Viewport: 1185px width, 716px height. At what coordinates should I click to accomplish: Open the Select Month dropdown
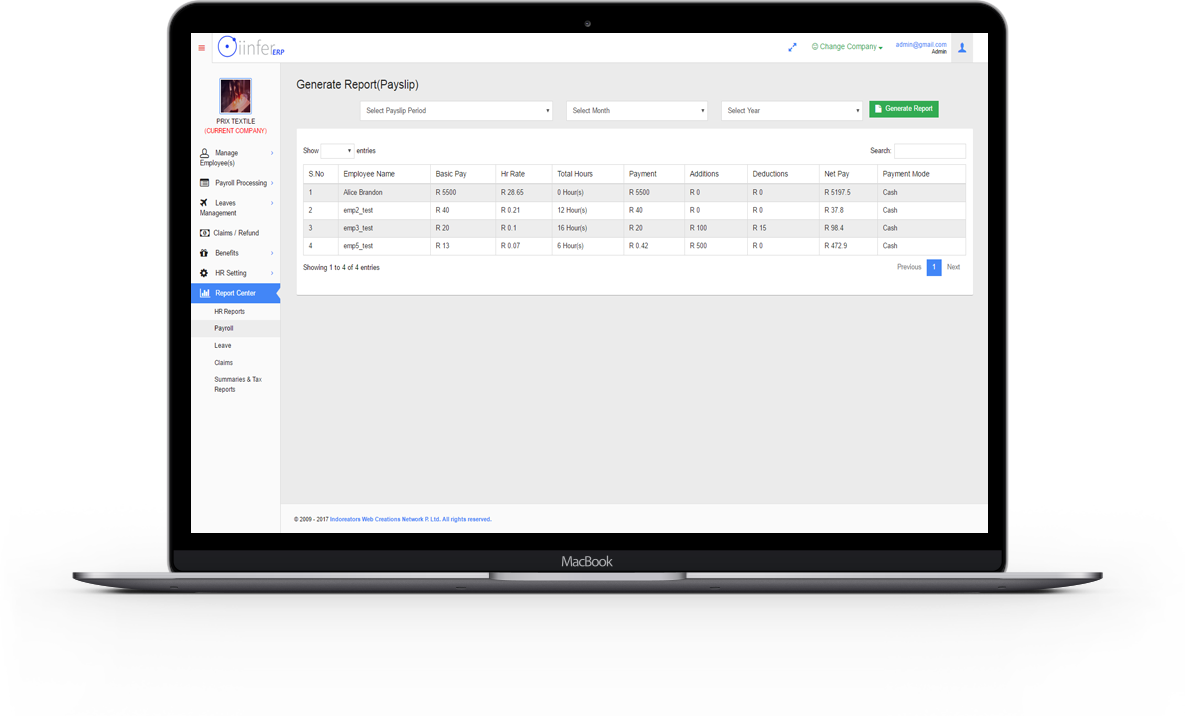pyautogui.click(x=637, y=110)
